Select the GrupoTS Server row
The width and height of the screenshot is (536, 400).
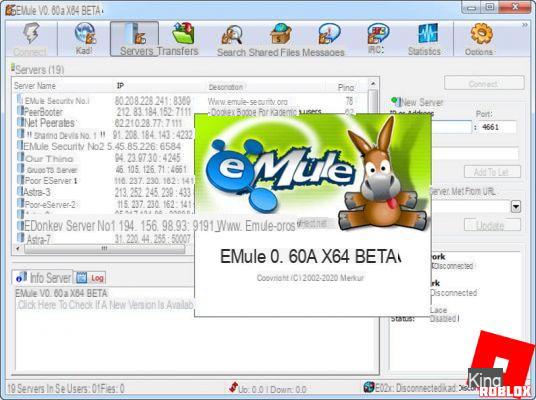(105, 170)
